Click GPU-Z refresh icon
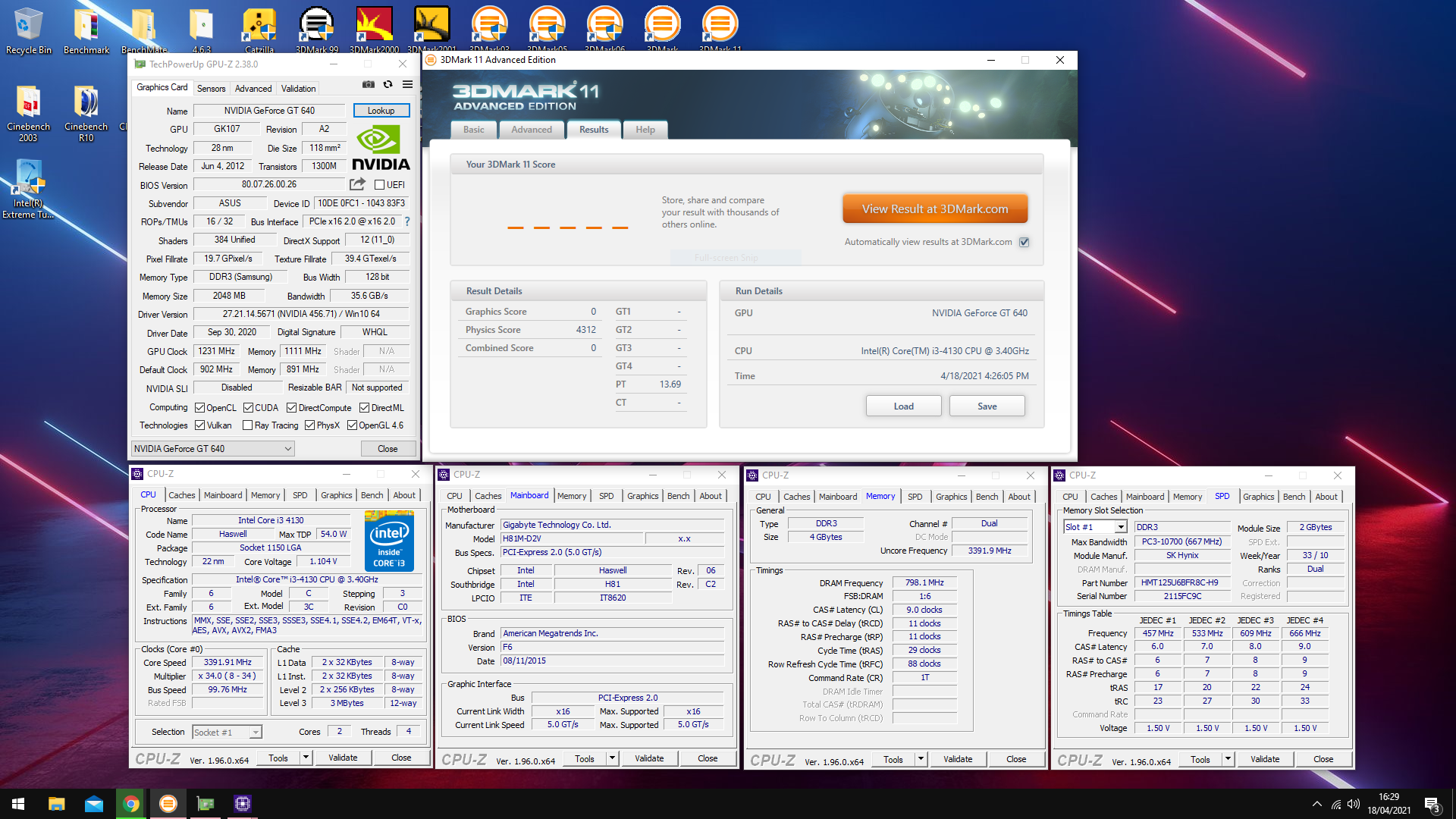1456x819 pixels. (388, 84)
